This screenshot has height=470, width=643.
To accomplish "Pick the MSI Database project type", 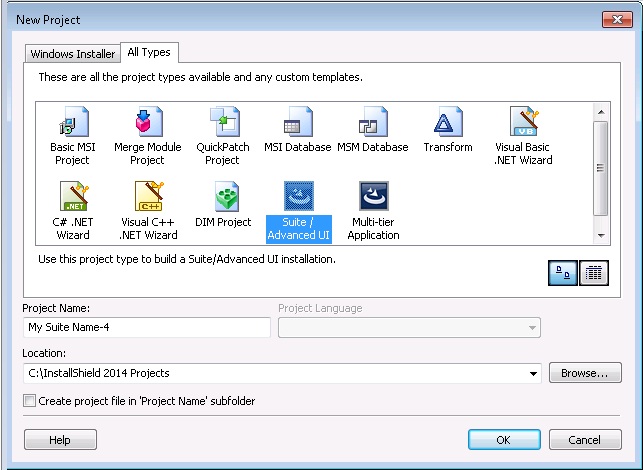I will point(297,124).
